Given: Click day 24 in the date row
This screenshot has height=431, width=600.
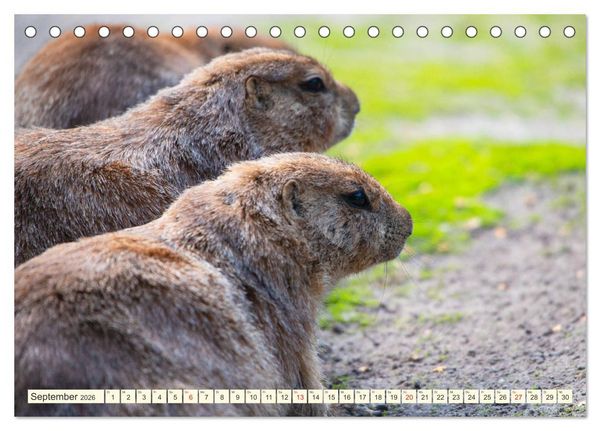Looking at the screenshot, I should (x=472, y=397).
